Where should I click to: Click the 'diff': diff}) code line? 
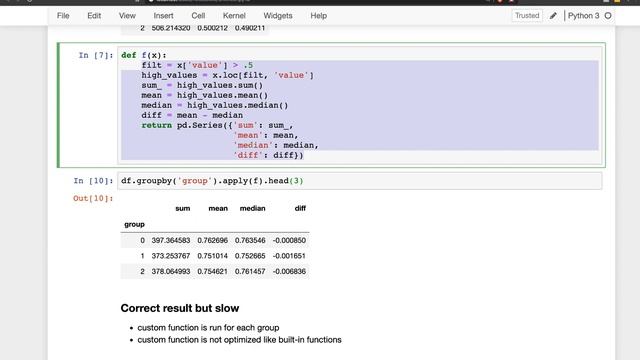pos(268,155)
